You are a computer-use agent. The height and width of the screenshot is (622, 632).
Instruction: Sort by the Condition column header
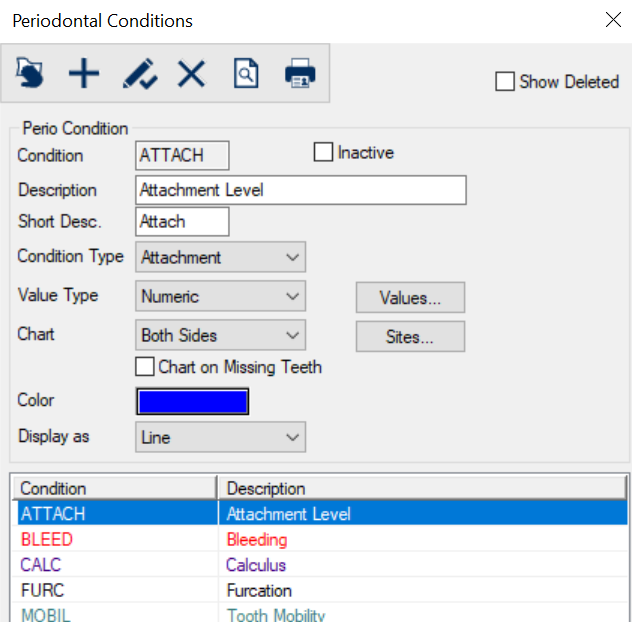[x=115, y=488]
